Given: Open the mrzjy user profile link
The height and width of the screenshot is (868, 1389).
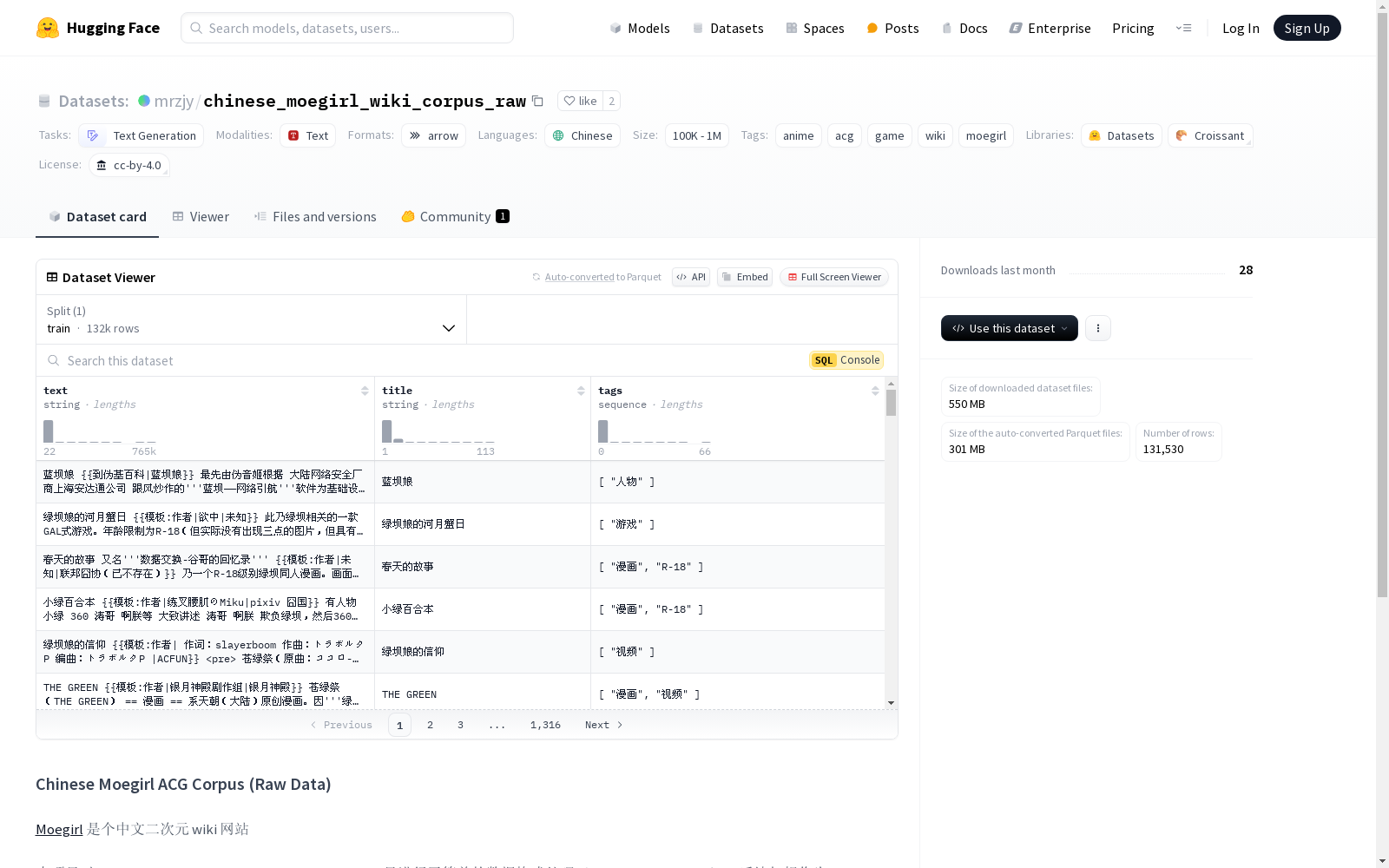Looking at the screenshot, I should [174, 101].
